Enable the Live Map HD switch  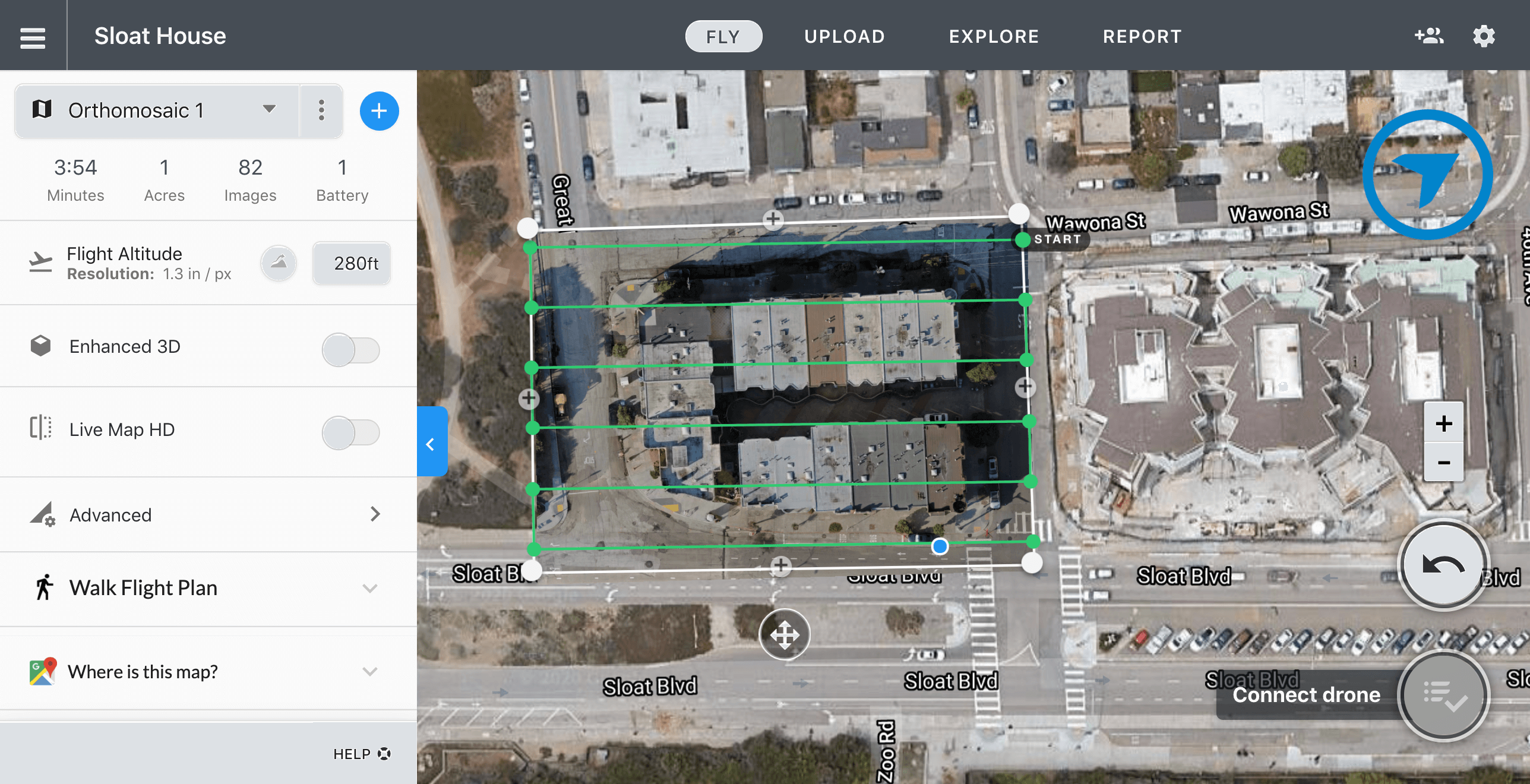[x=350, y=432]
